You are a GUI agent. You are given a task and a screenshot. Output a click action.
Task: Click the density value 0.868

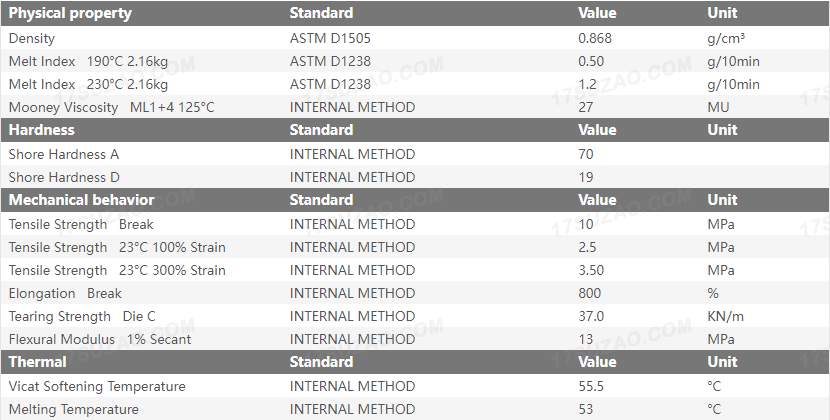[596, 38]
